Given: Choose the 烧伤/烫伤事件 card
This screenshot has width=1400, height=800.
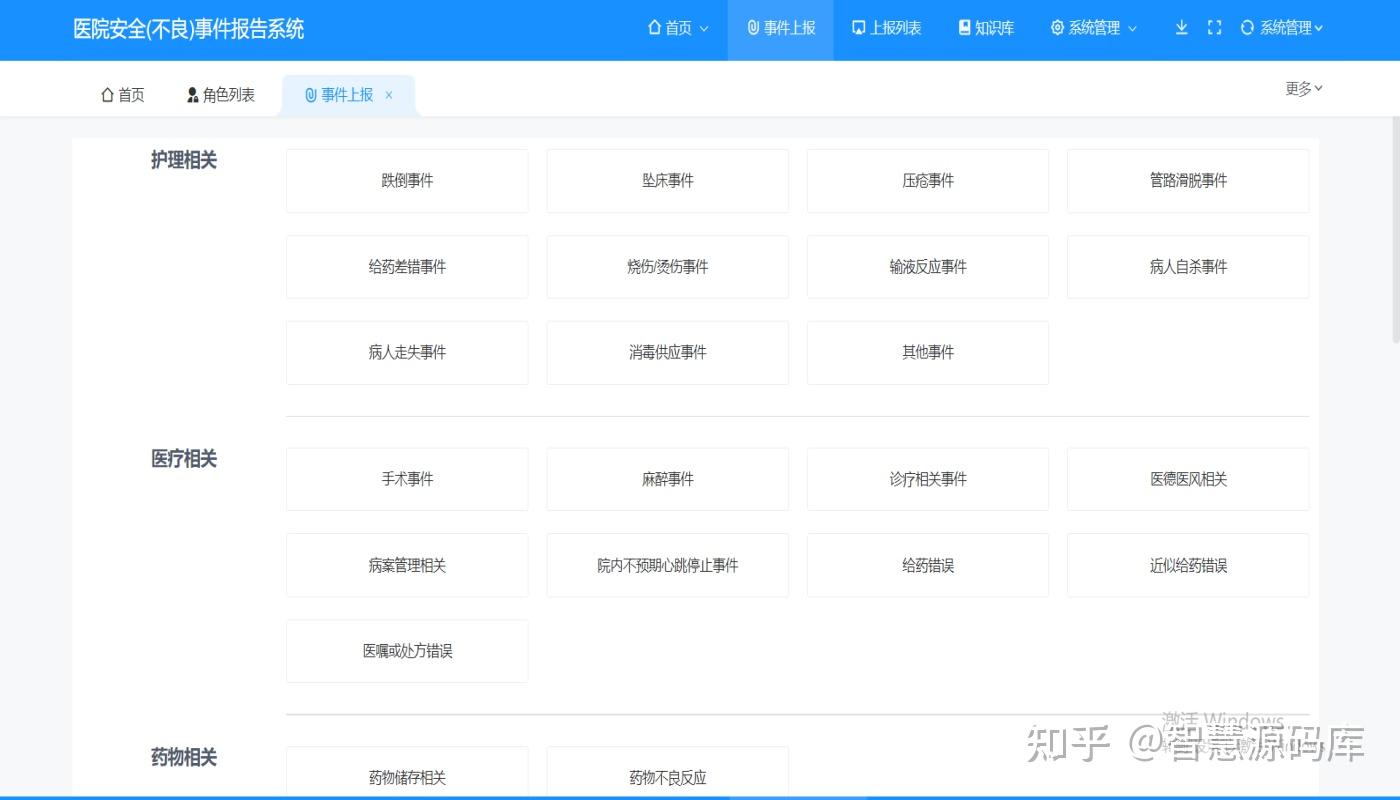Looking at the screenshot, I should (x=668, y=267).
